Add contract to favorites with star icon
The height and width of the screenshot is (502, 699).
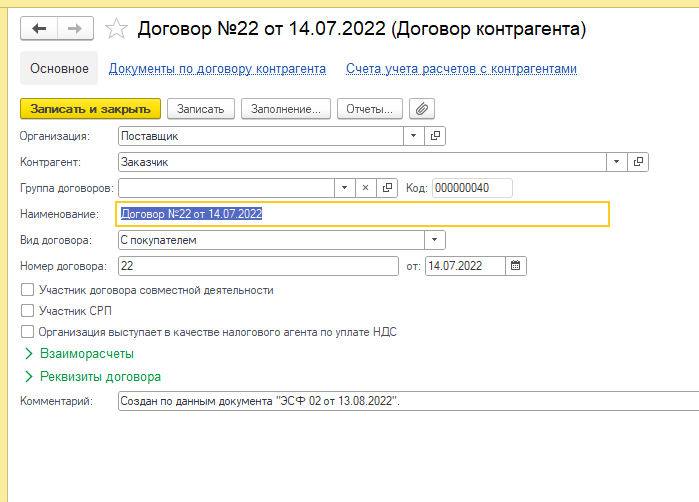[x=117, y=30]
